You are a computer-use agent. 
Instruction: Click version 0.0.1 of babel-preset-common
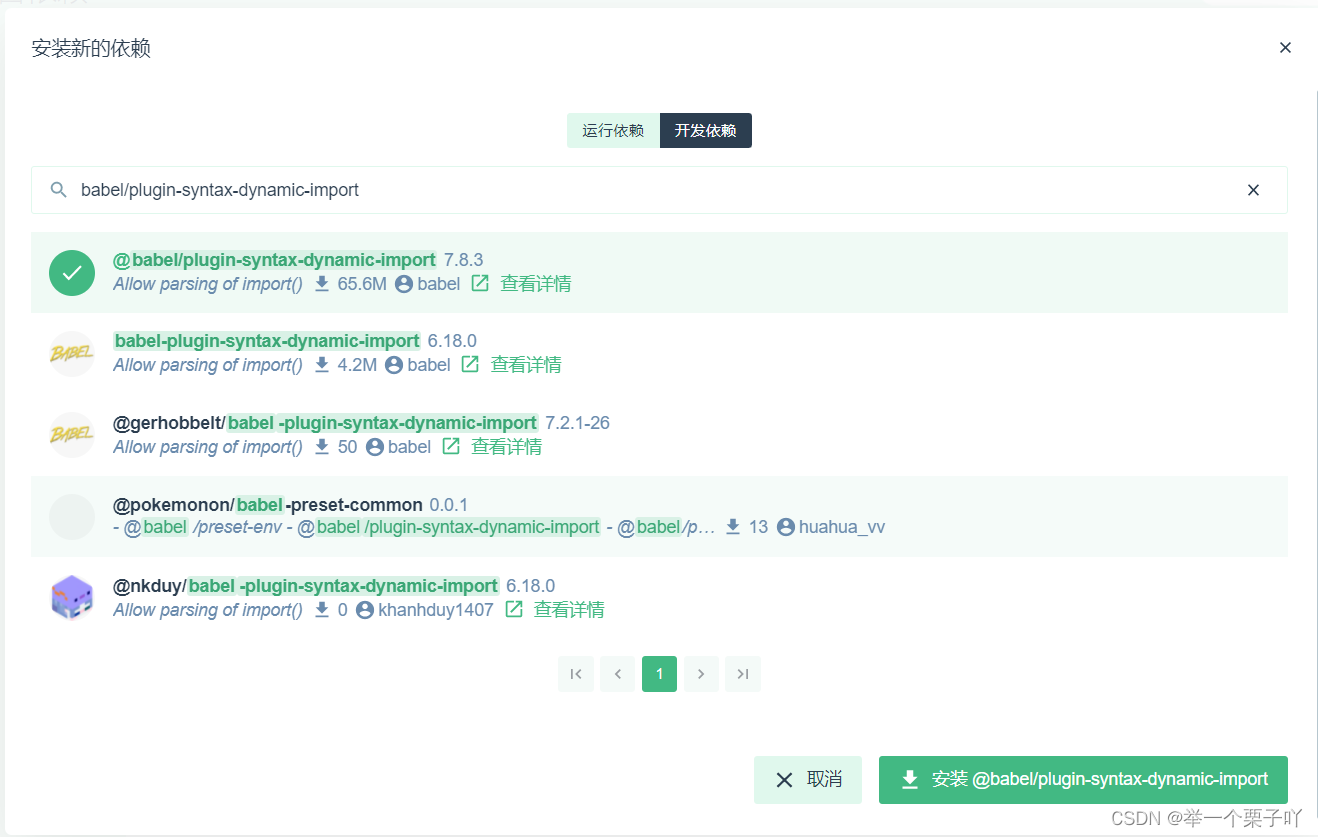(x=449, y=504)
